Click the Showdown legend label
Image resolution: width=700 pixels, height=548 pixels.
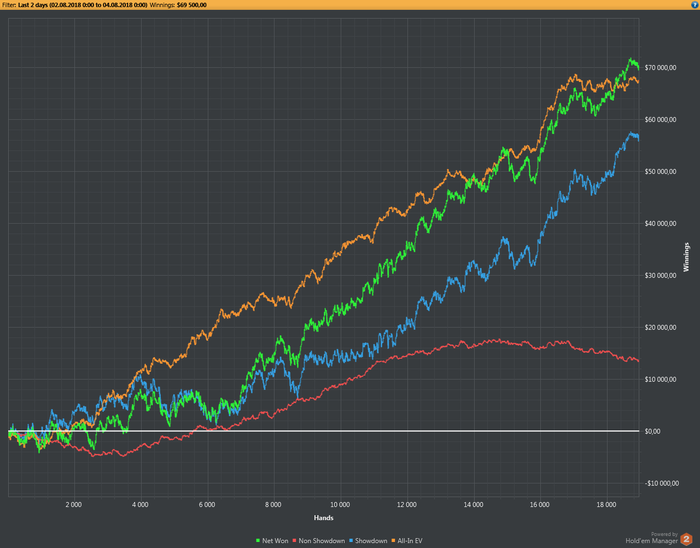pos(371,541)
